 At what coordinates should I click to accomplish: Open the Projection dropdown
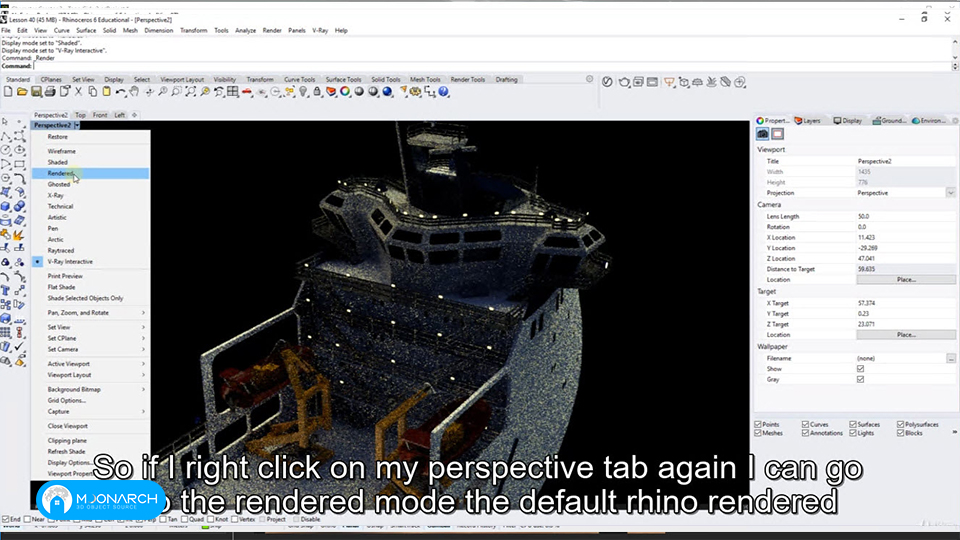tap(950, 193)
